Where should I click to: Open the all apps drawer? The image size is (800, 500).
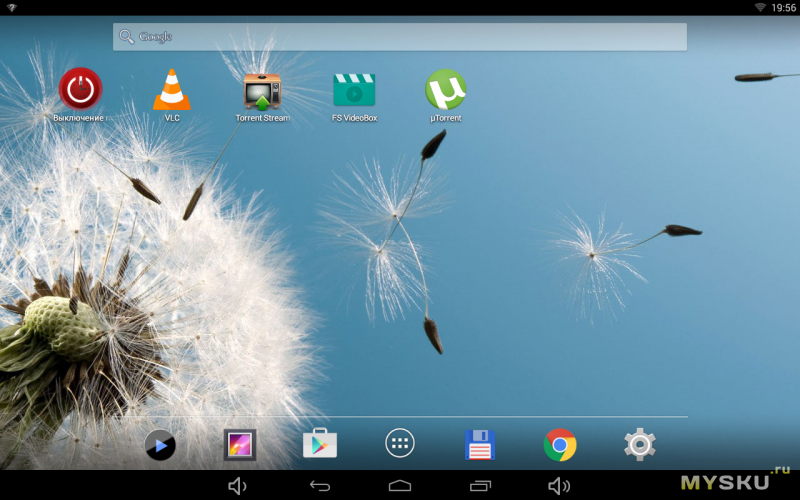(400, 443)
